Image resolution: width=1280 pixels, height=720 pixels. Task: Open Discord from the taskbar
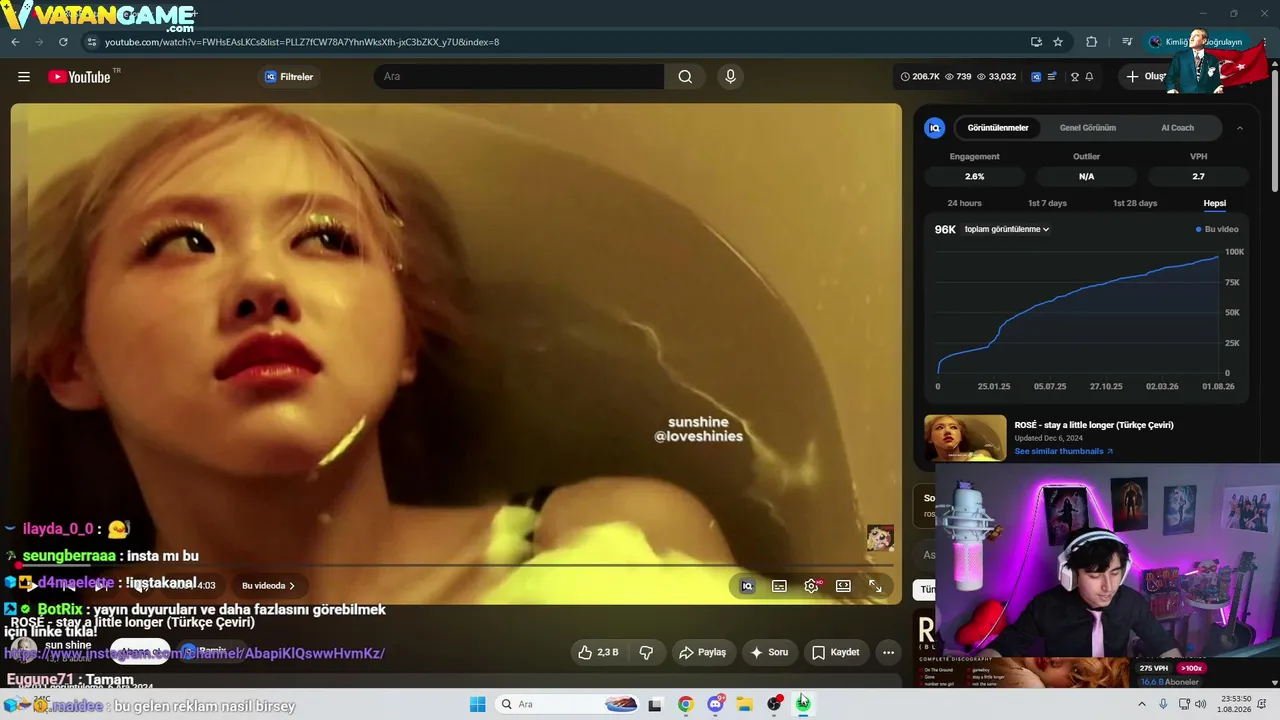pyautogui.click(x=715, y=704)
